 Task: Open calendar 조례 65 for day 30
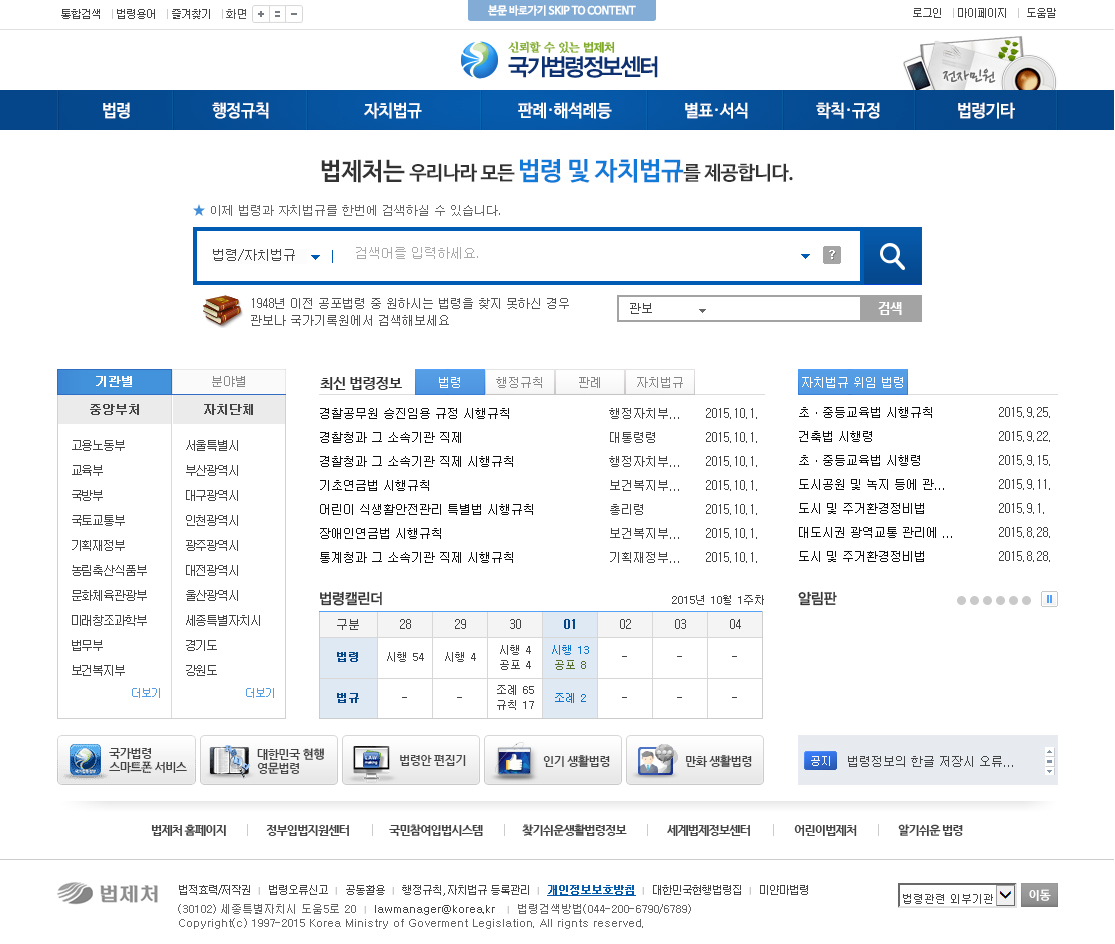pyautogui.click(x=516, y=690)
